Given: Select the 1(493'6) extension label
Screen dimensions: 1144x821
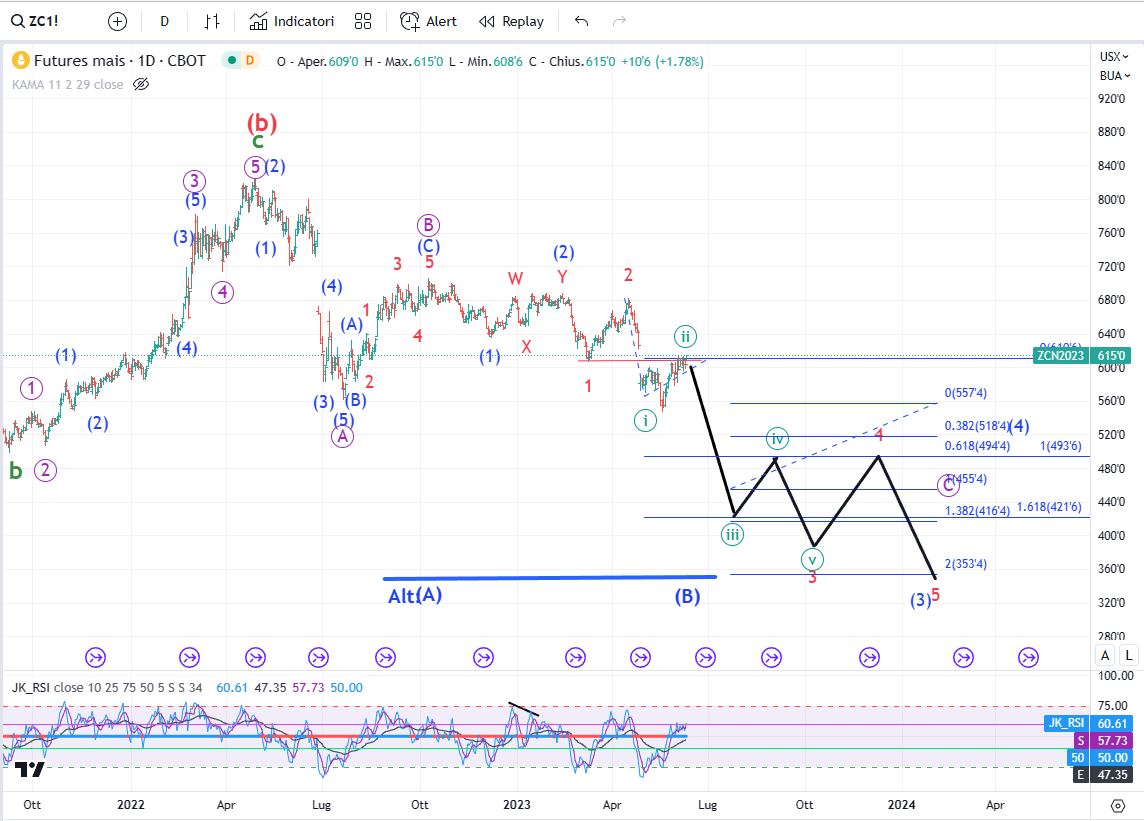Looking at the screenshot, I should (x=1060, y=446).
